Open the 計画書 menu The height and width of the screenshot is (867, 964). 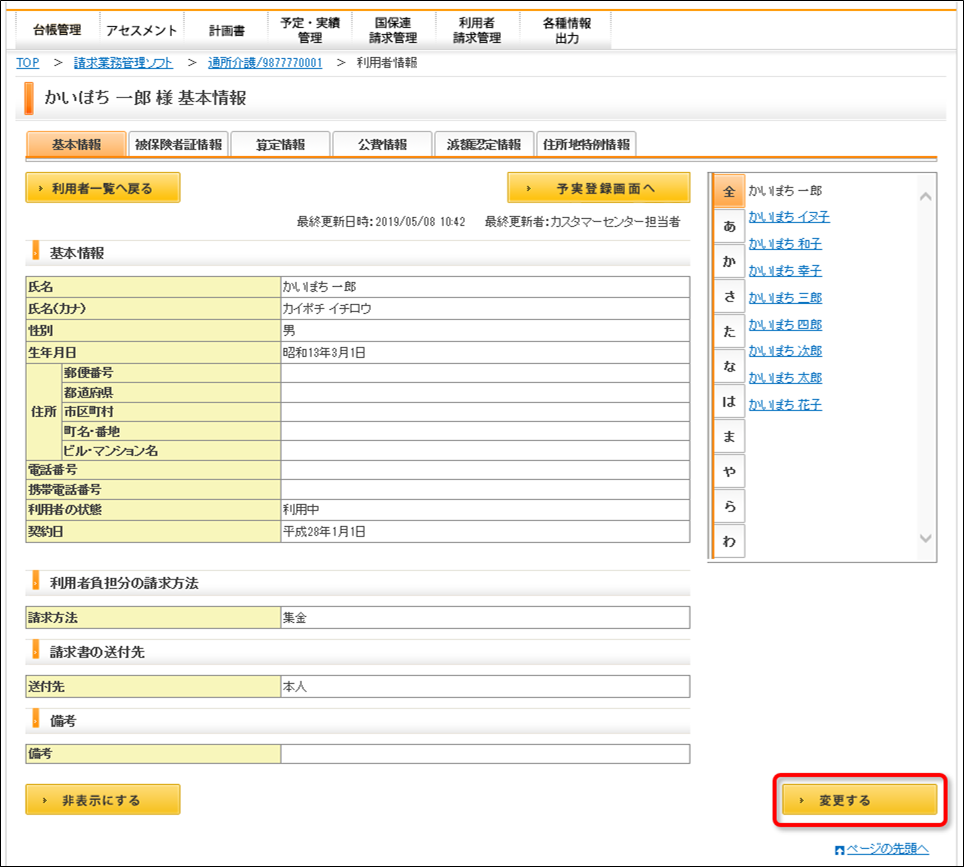(226, 30)
